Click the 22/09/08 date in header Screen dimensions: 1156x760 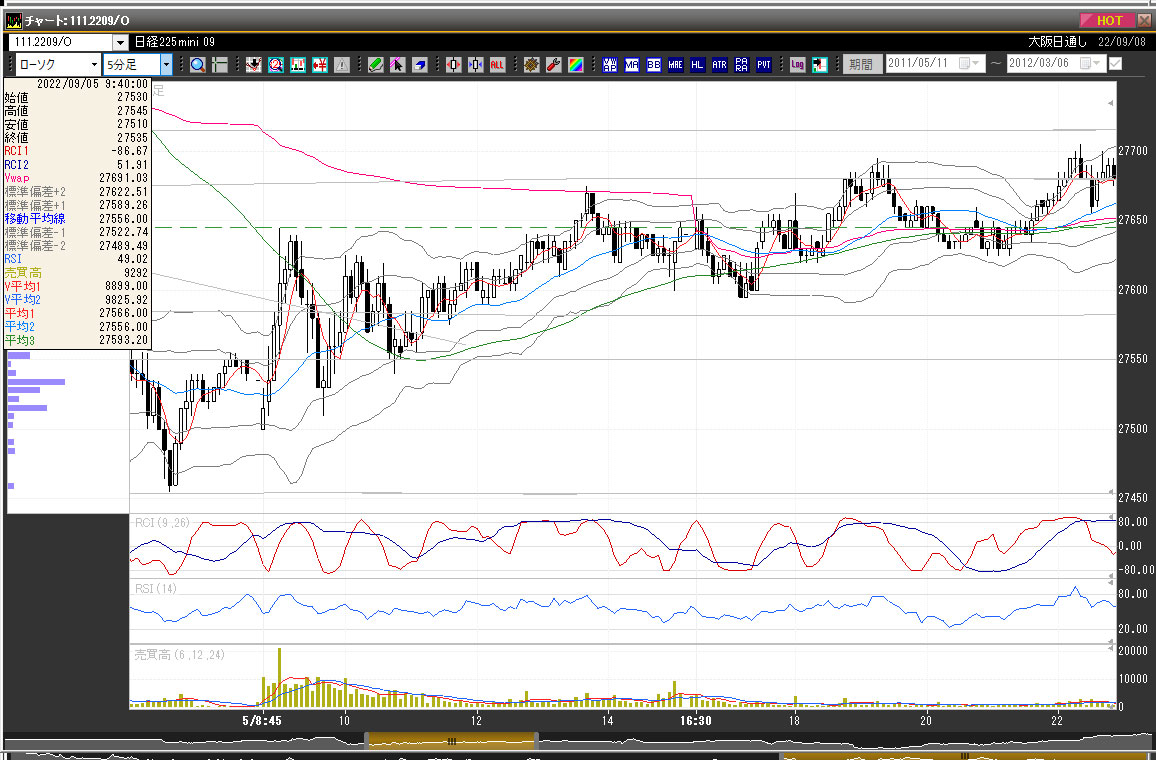click(x=1121, y=42)
